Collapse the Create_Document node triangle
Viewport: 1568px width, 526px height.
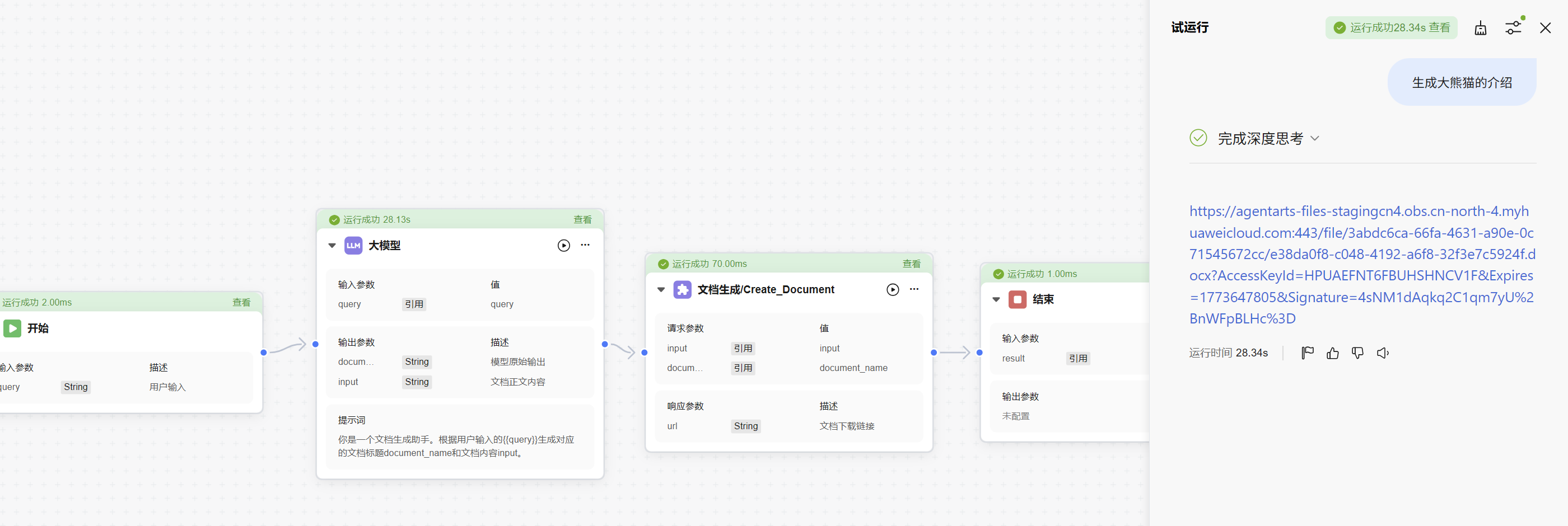coord(660,289)
